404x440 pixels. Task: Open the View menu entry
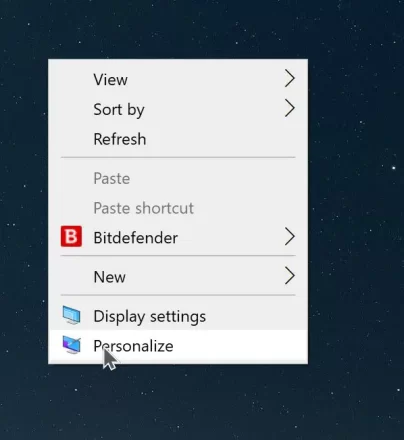click(x=178, y=79)
